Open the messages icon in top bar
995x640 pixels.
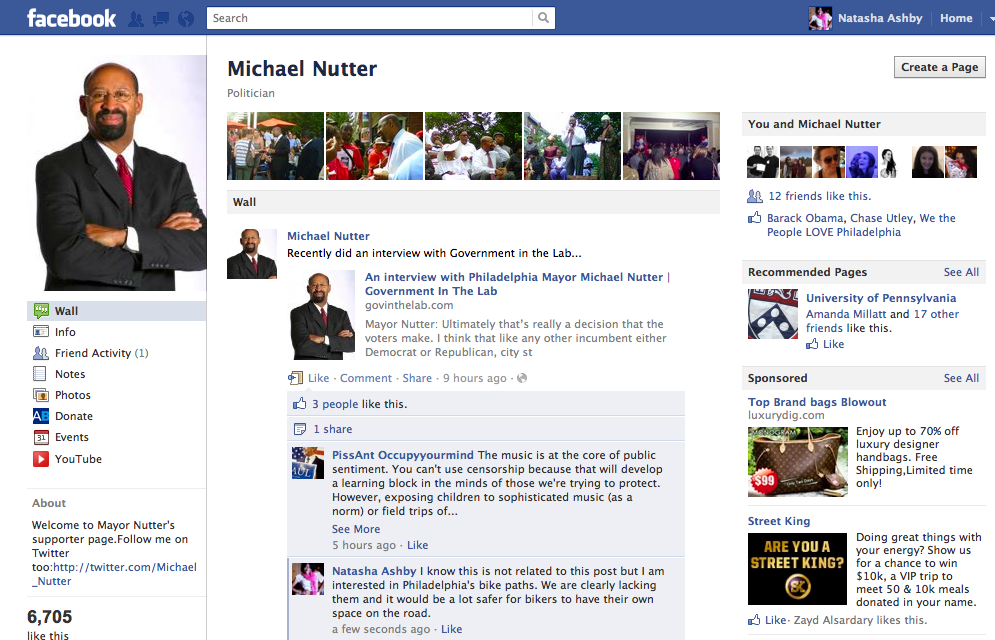tap(160, 19)
